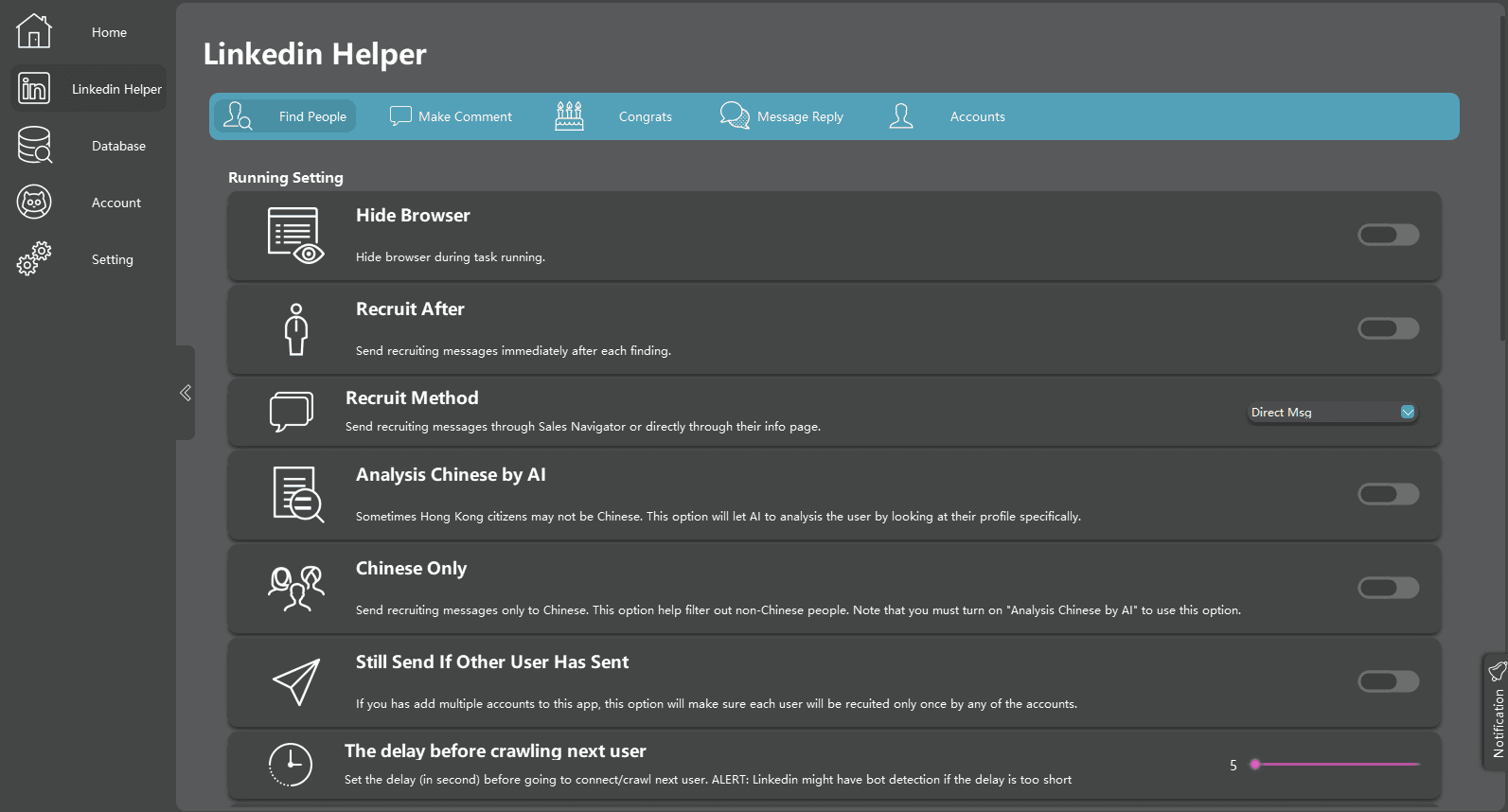Click the 'Recruit After' title text
The height and width of the screenshot is (812, 1508).
(x=410, y=309)
